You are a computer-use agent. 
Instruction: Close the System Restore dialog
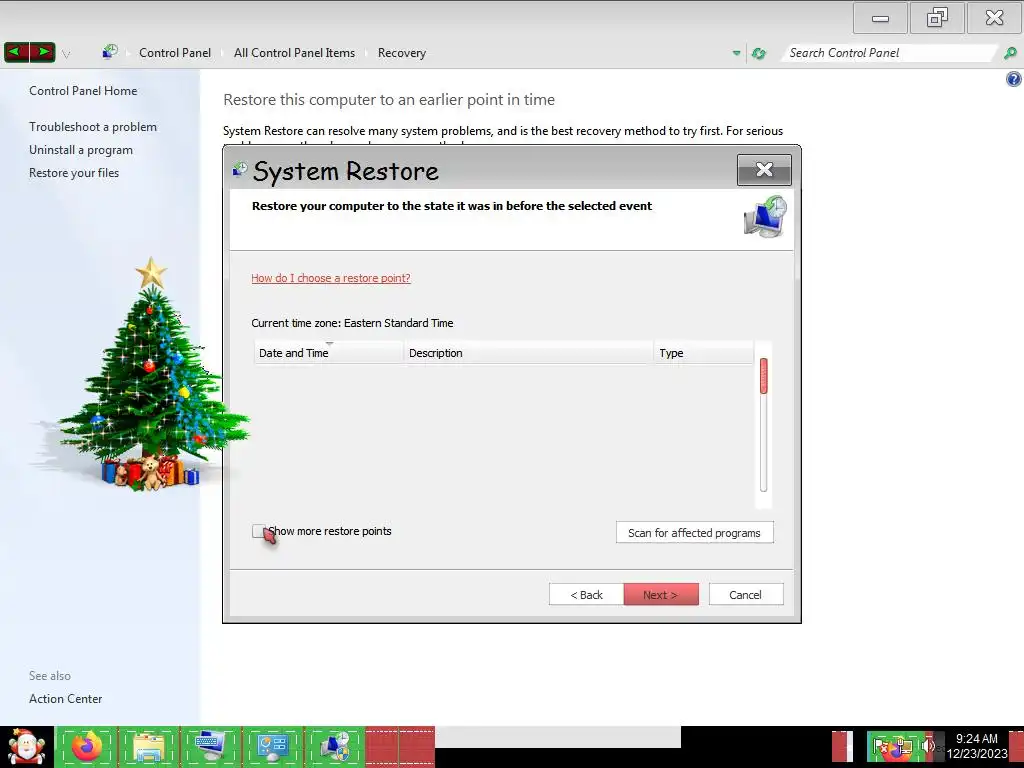coord(764,170)
